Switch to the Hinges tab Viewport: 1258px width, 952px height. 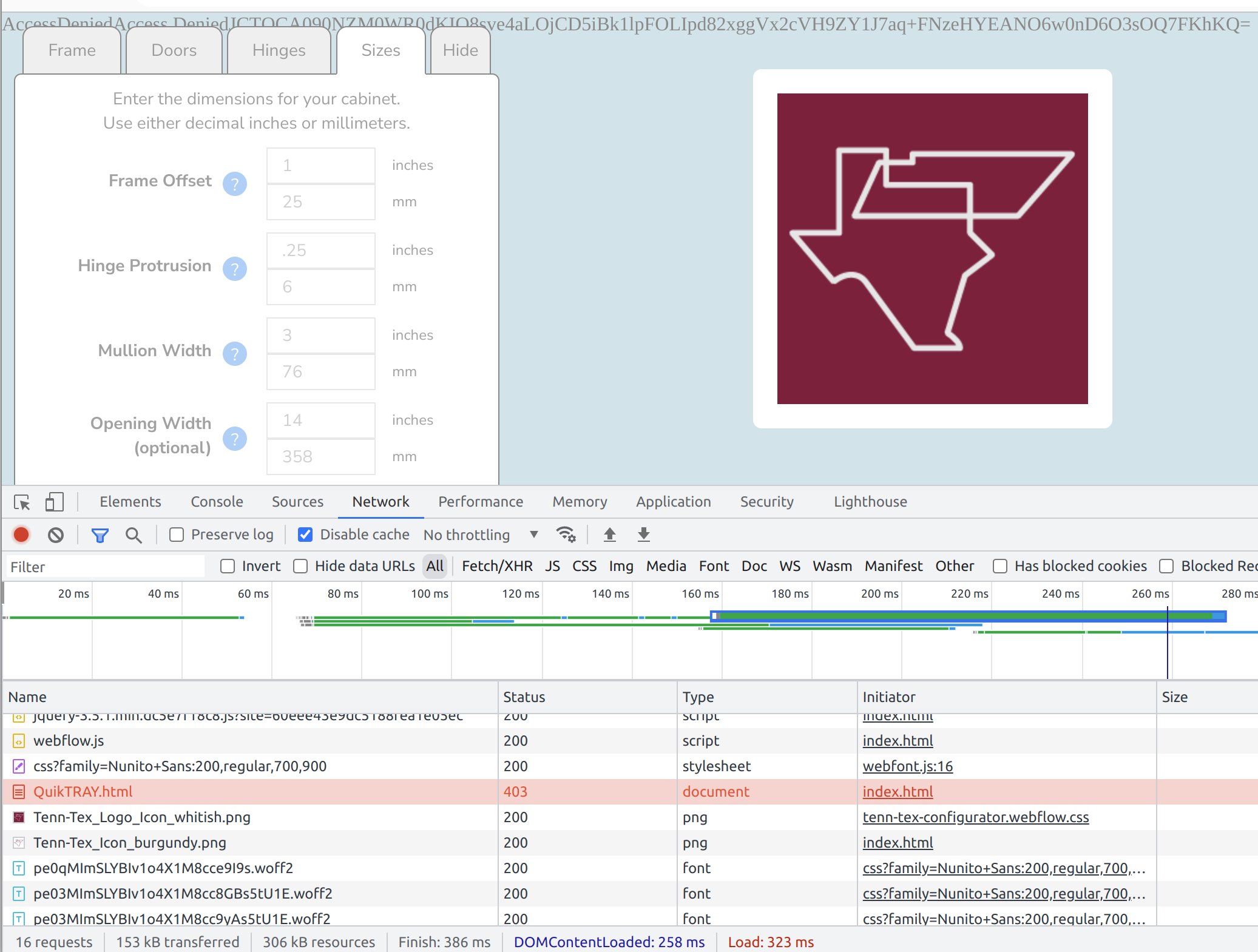[279, 50]
